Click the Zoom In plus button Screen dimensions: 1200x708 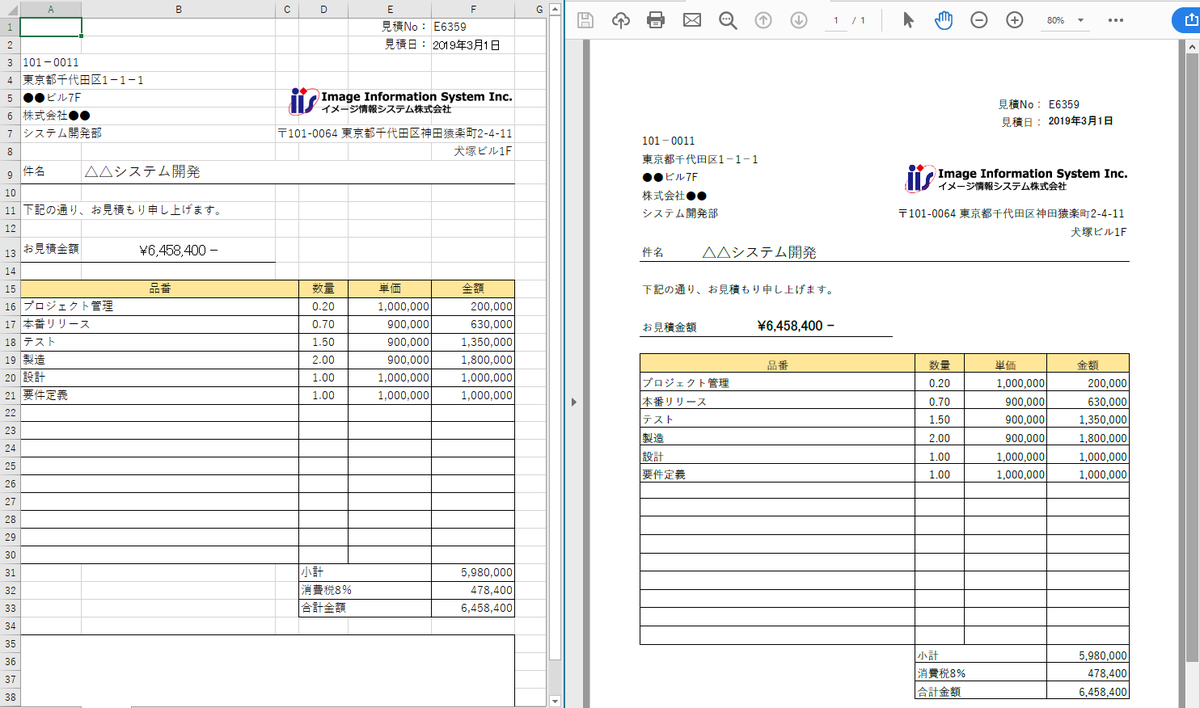click(x=1014, y=19)
